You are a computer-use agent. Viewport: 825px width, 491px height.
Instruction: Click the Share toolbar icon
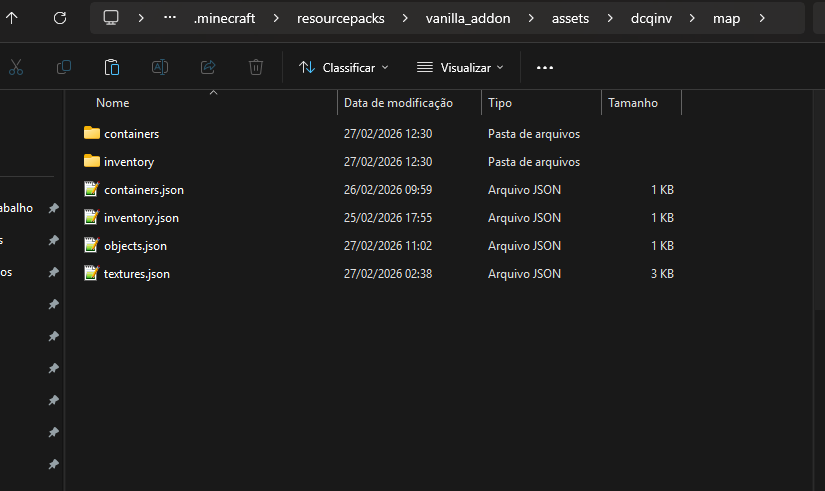[x=208, y=67]
